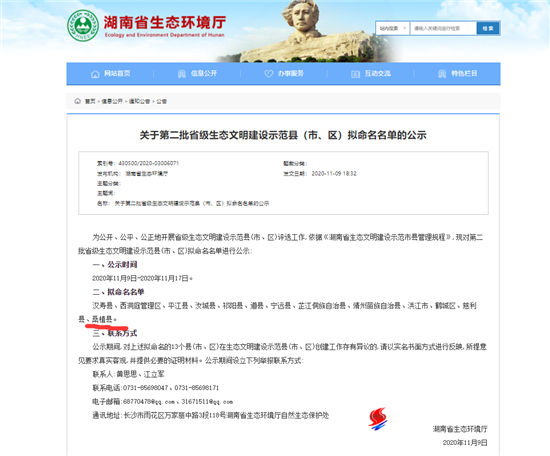Focus the keyword search input field
This screenshot has height=456, width=550.
tap(443, 28)
